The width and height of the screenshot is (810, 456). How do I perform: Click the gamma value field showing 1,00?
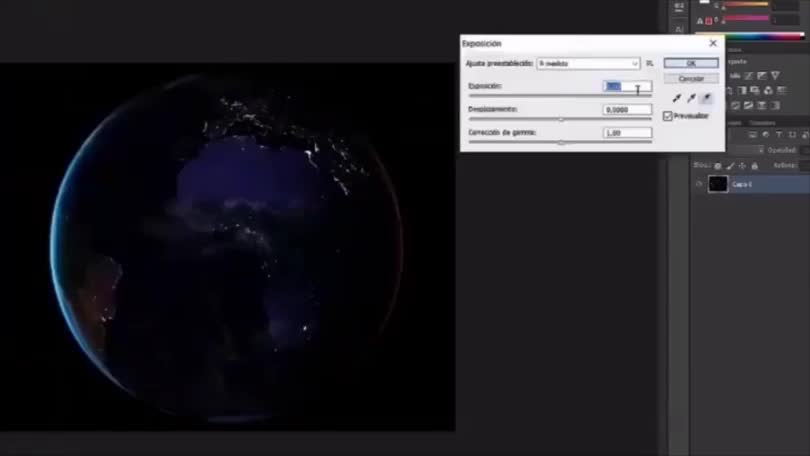click(627, 133)
